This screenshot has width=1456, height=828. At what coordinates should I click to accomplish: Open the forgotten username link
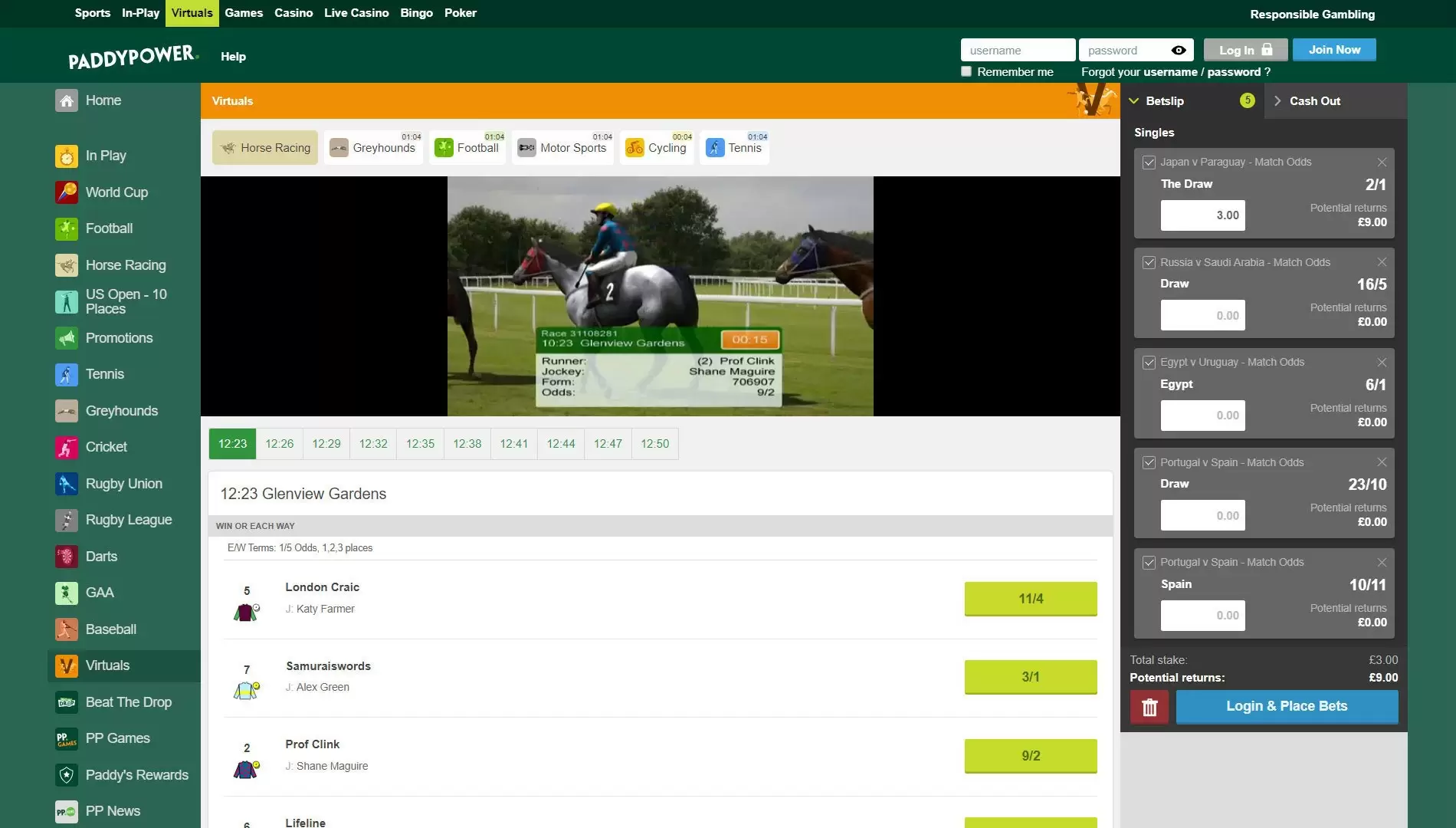coord(1172,72)
